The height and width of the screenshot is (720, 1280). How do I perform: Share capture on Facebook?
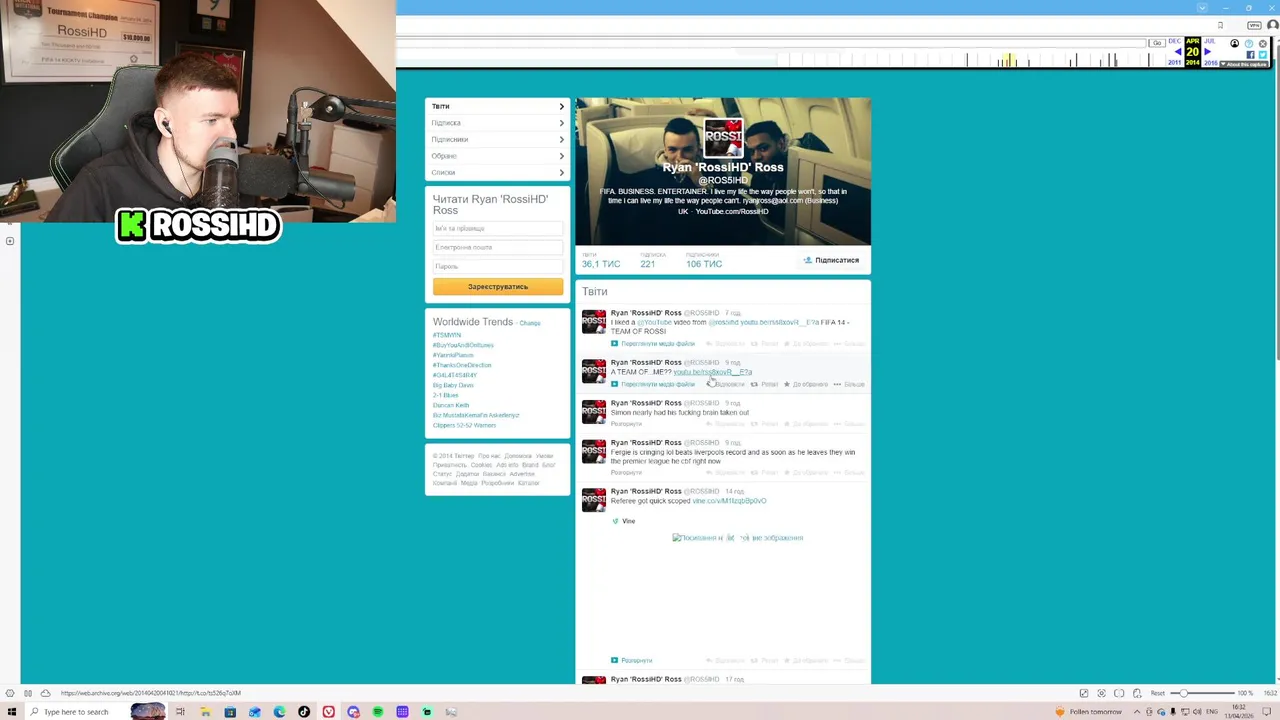click(1251, 55)
